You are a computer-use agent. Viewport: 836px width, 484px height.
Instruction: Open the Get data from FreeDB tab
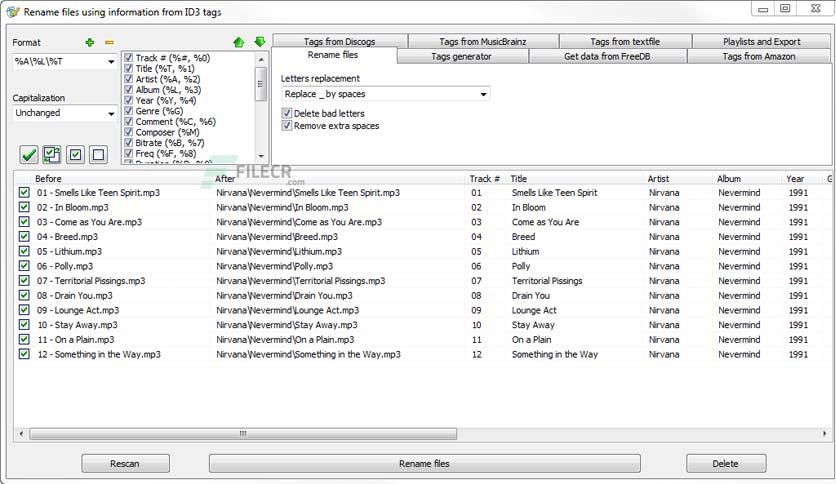(x=607, y=56)
